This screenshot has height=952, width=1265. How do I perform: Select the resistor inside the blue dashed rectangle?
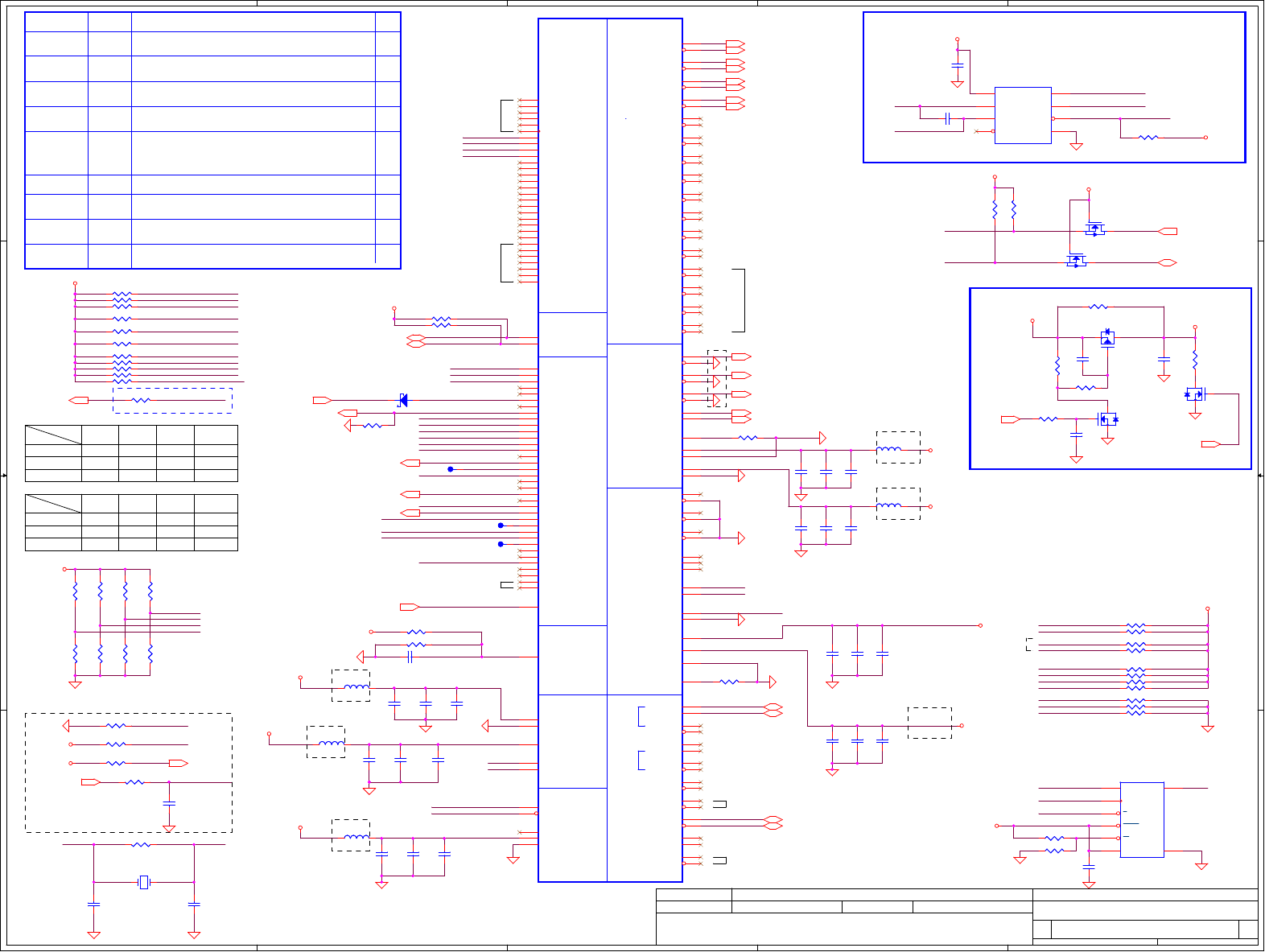pyautogui.click(x=141, y=400)
